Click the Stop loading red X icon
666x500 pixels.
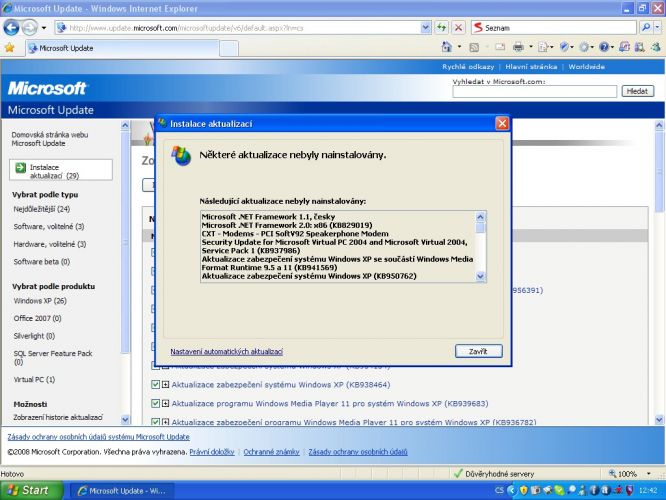458,28
